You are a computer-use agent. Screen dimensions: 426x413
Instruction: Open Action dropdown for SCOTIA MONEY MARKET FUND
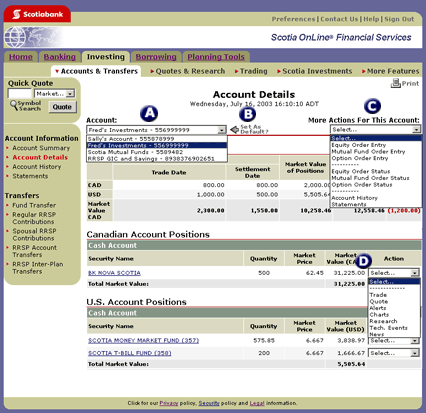click(394, 341)
